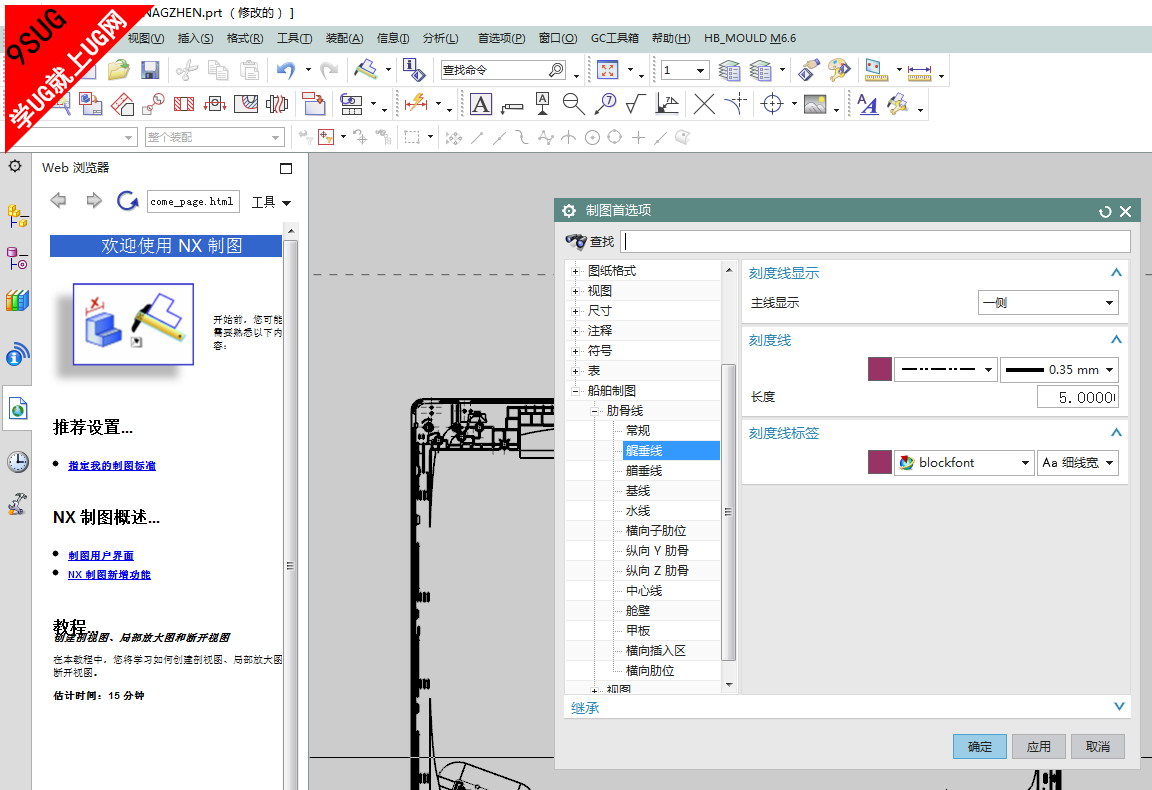Viewport: 1152px width, 790px height.
Task: Collapse the 船舶制图 tree node
Action: [x=575, y=391]
